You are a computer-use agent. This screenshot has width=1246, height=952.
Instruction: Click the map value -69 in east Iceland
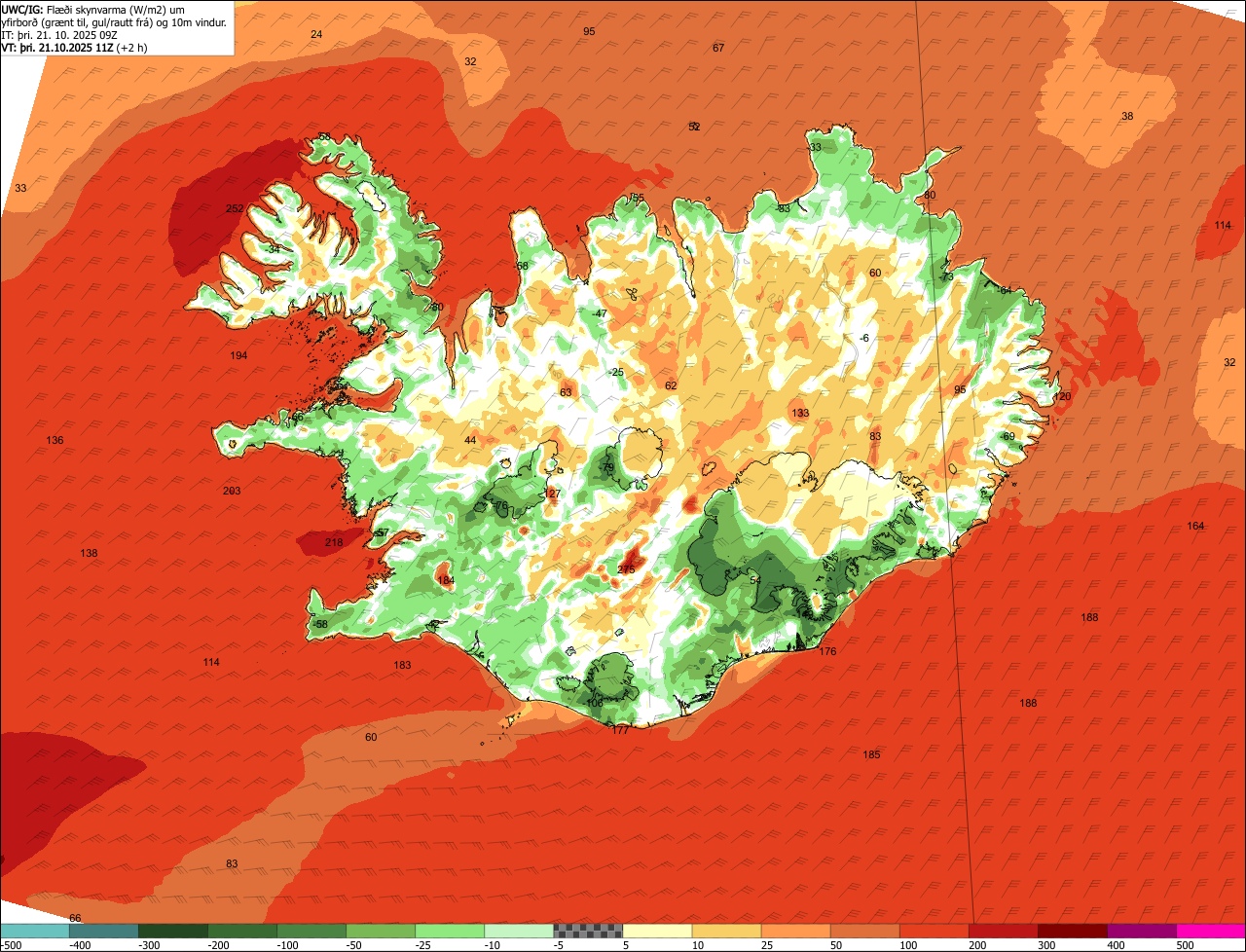point(1007,436)
